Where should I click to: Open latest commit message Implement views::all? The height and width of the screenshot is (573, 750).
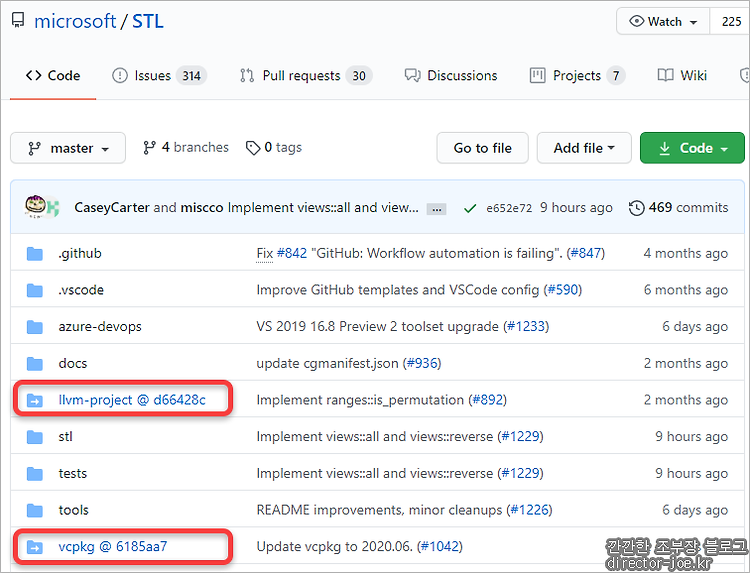point(323,208)
